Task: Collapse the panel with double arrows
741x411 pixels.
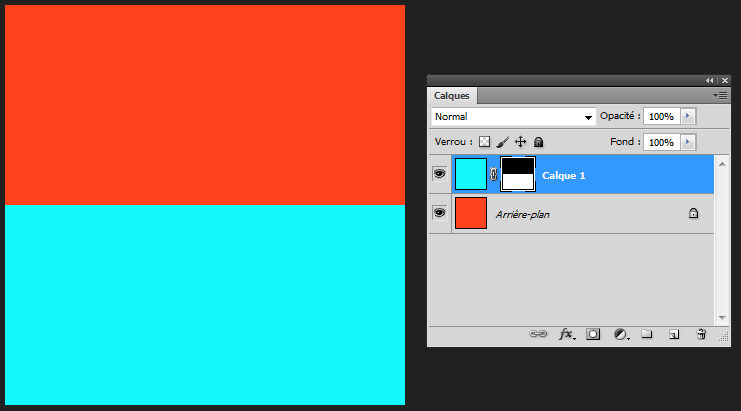Action: click(709, 80)
